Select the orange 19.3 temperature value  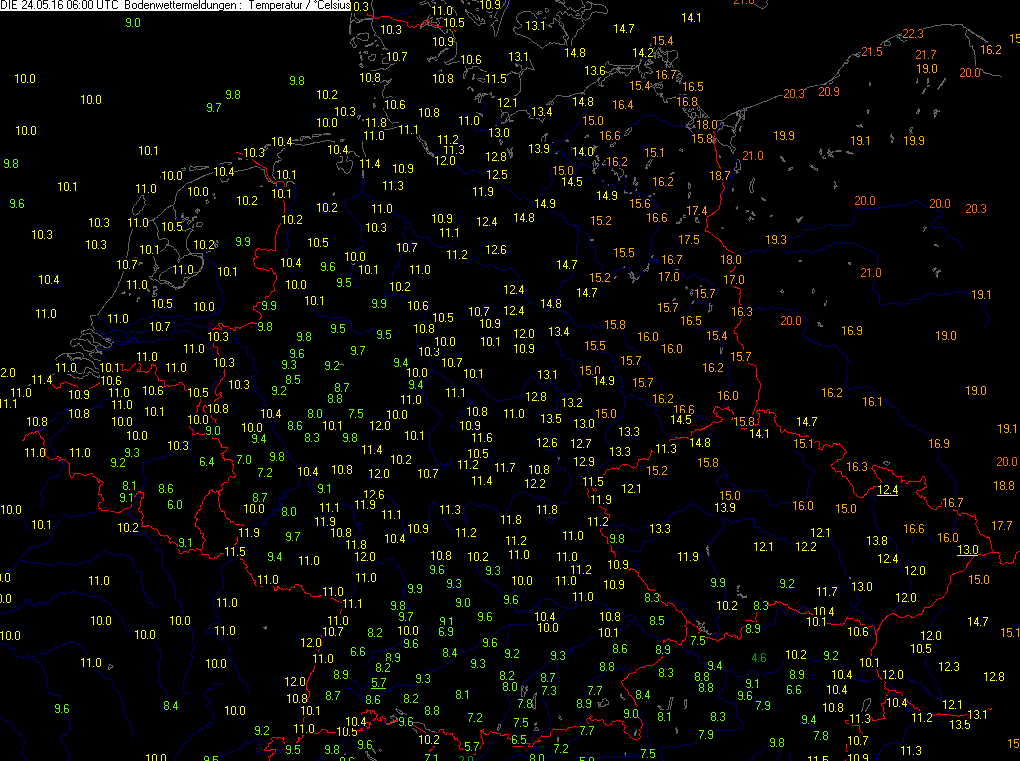point(776,239)
